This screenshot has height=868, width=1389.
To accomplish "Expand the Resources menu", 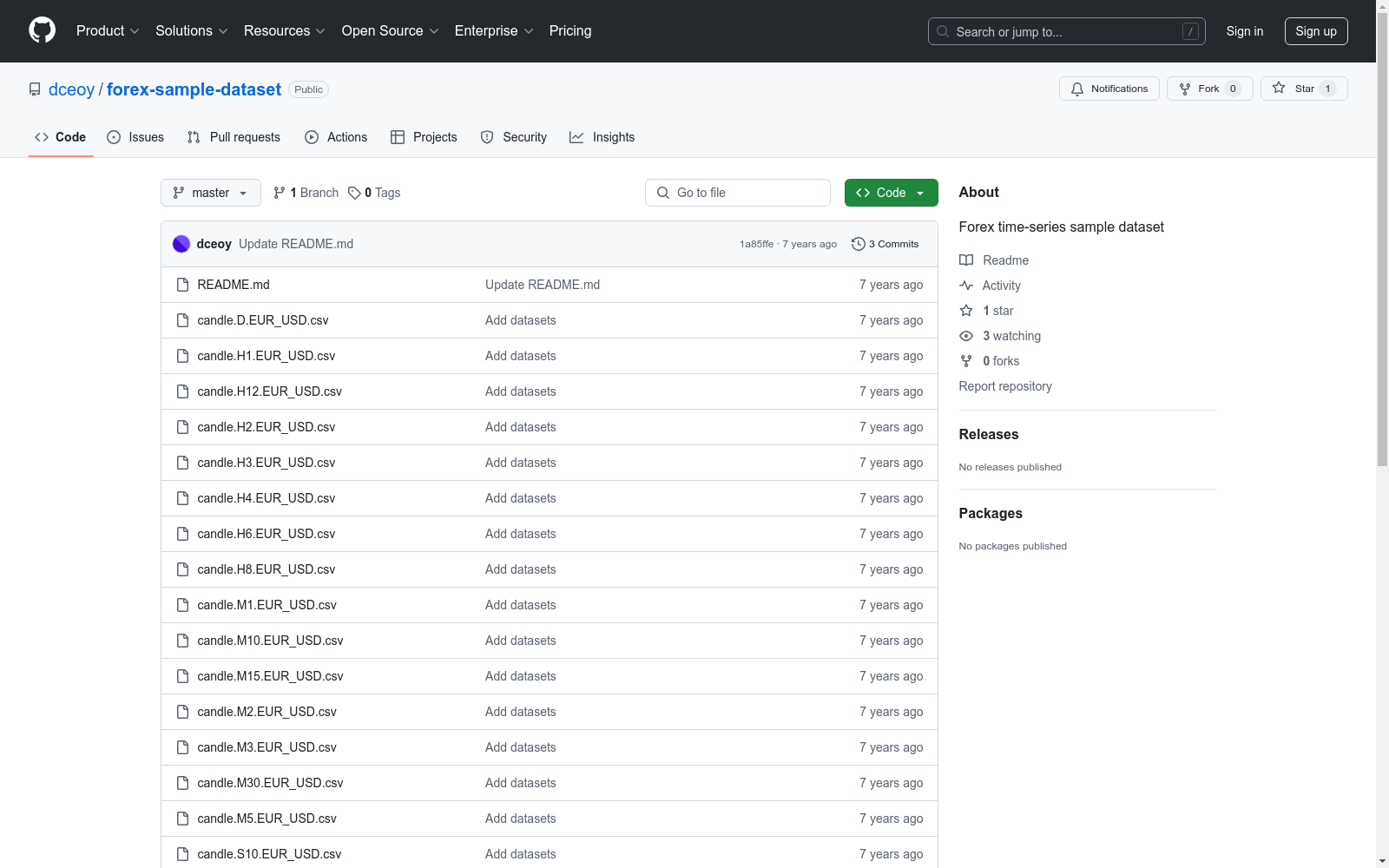I will (x=285, y=31).
